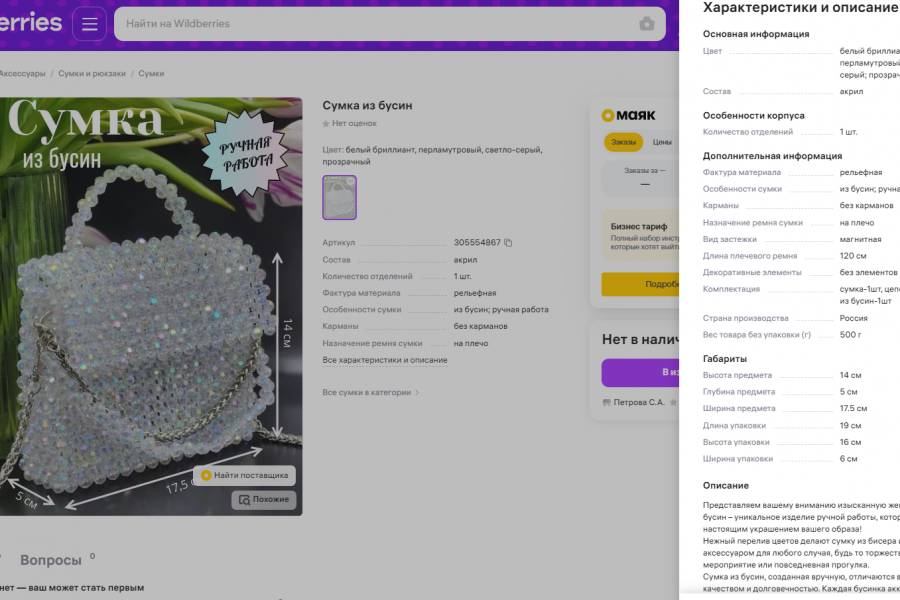Screen dimensions: 900x600
Task: Open the Сумки breadcrumb
Action: [x=151, y=73]
